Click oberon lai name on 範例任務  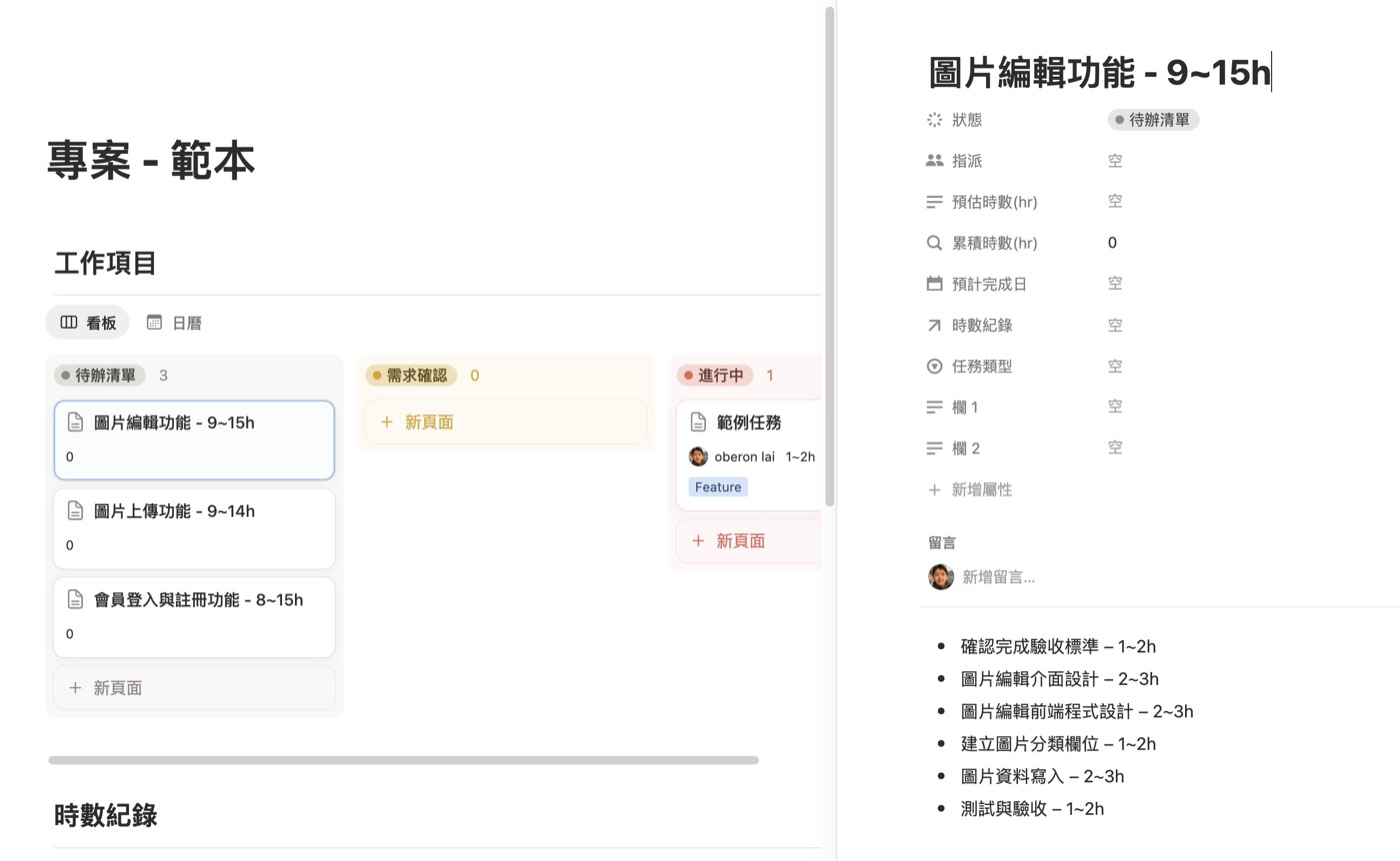tap(744, 457)
